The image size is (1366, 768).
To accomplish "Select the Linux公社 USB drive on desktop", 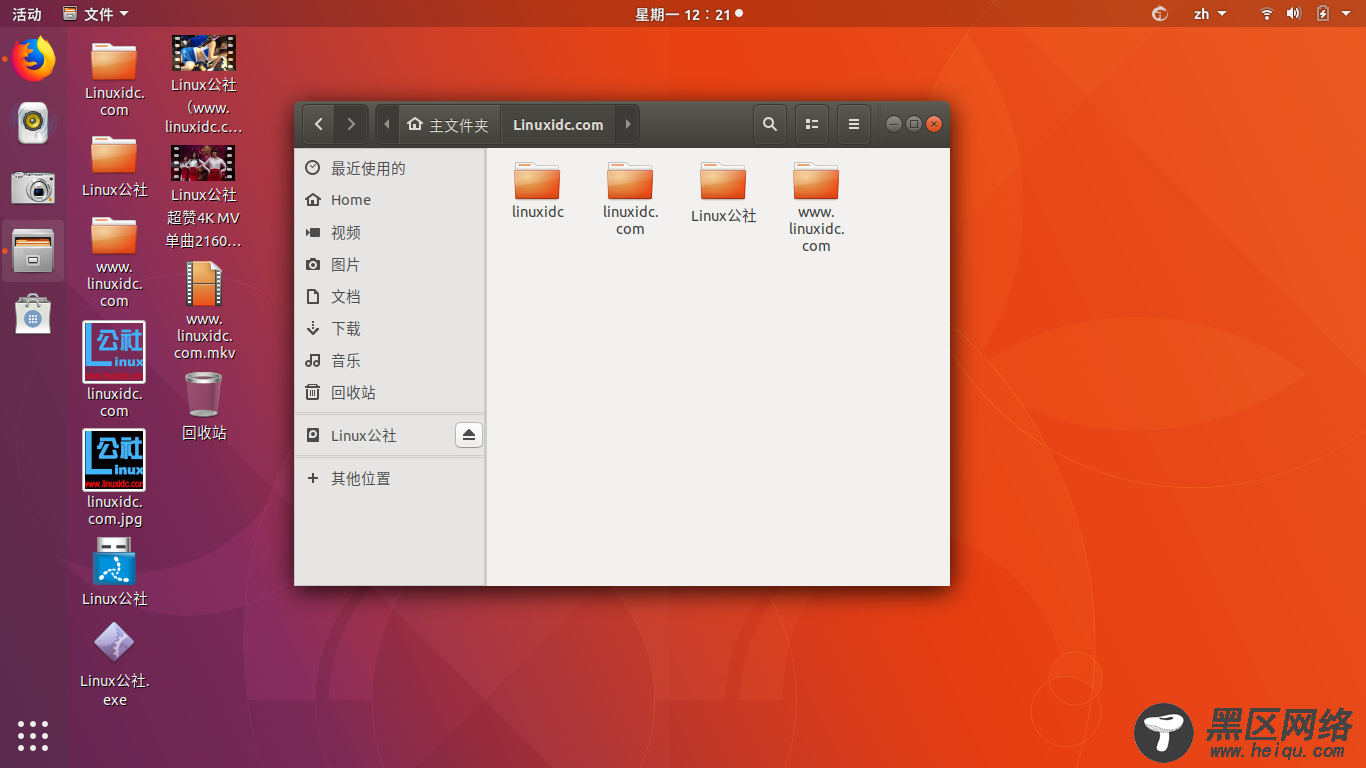I will (114, 572).
